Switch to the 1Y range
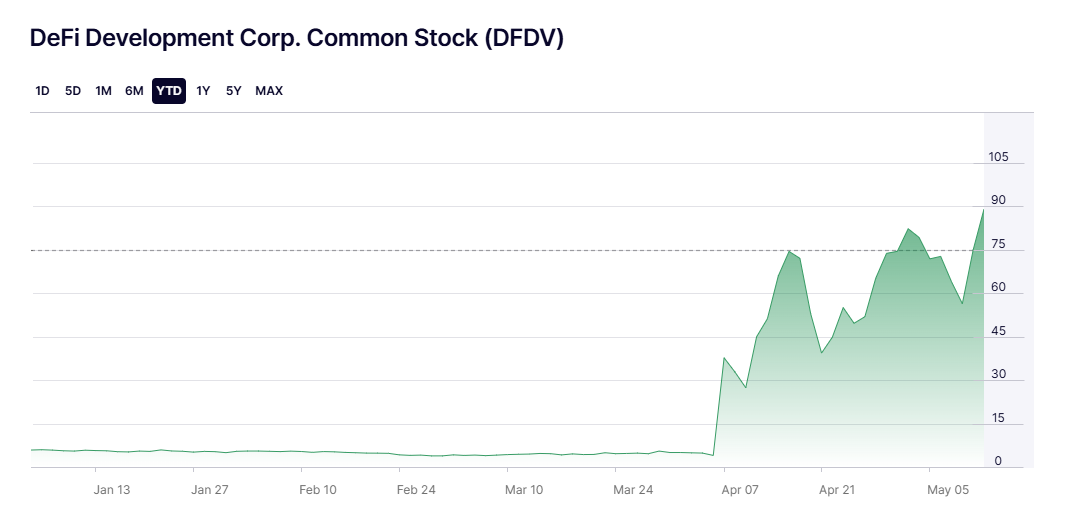This screenshot has width=1071, height=516. pyautogui.click(x=203, y=91)
